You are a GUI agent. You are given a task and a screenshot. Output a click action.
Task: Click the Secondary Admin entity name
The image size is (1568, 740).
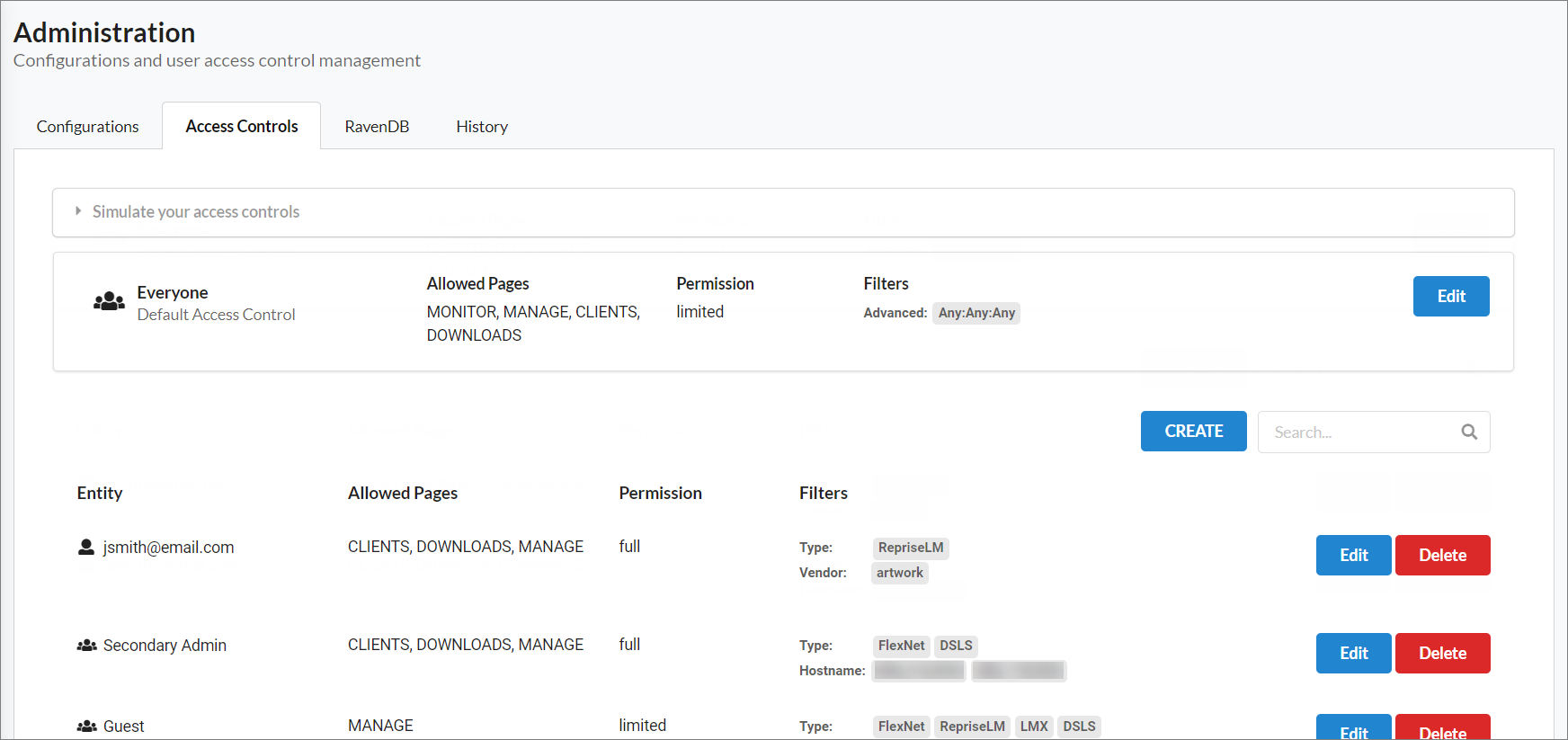[x=165, y=646]
